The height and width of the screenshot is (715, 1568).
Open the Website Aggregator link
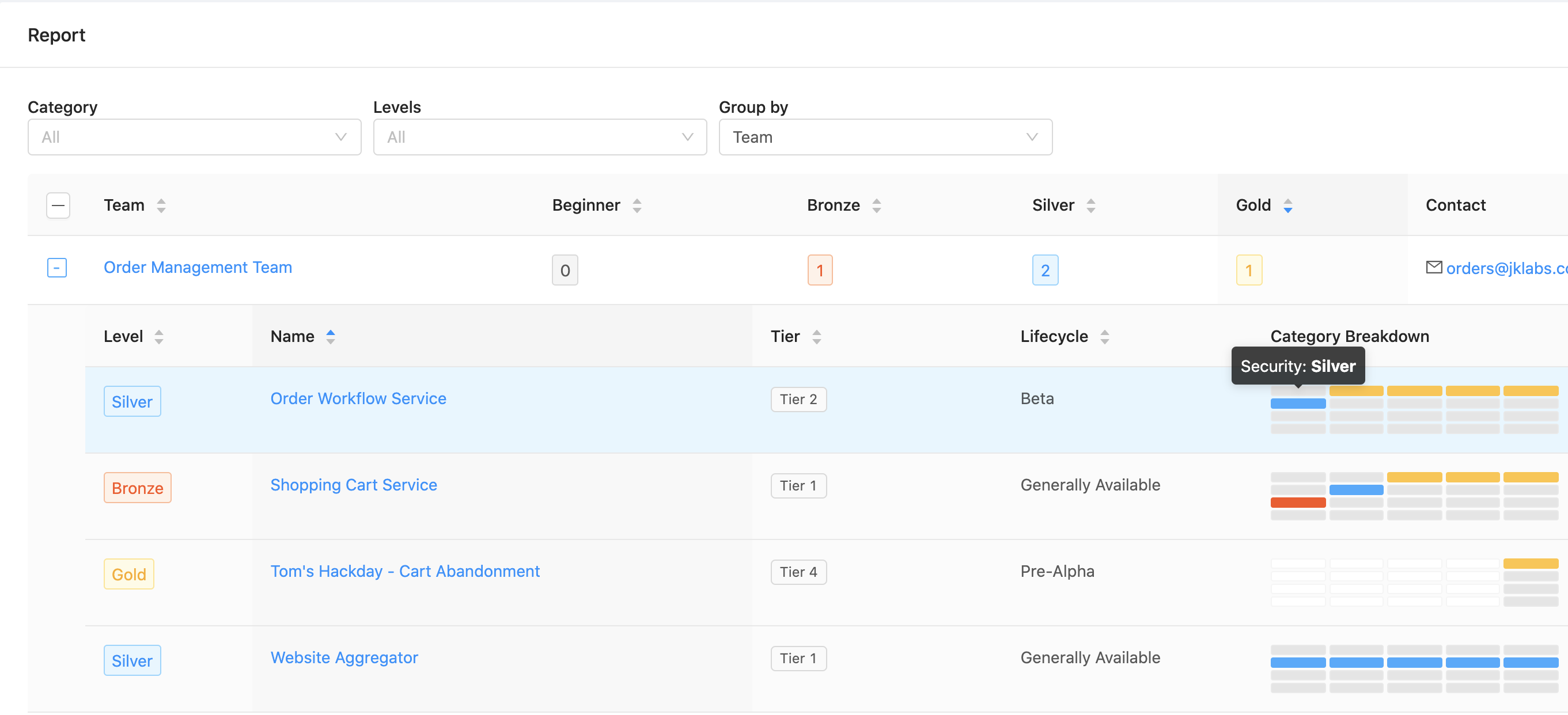(x=344, y=658)
